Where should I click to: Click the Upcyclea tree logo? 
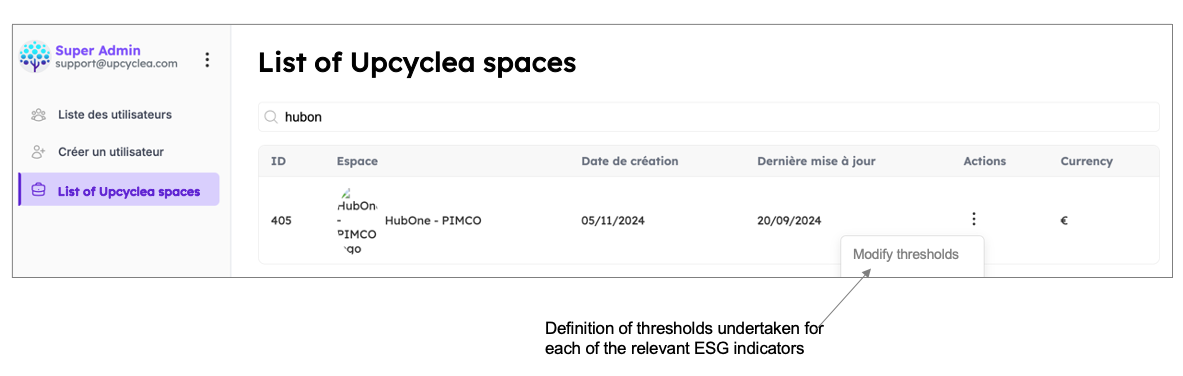click(x=35, y=58)
